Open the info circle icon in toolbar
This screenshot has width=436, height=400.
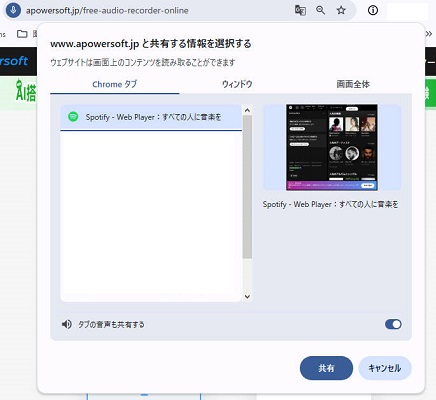(373, 10)
